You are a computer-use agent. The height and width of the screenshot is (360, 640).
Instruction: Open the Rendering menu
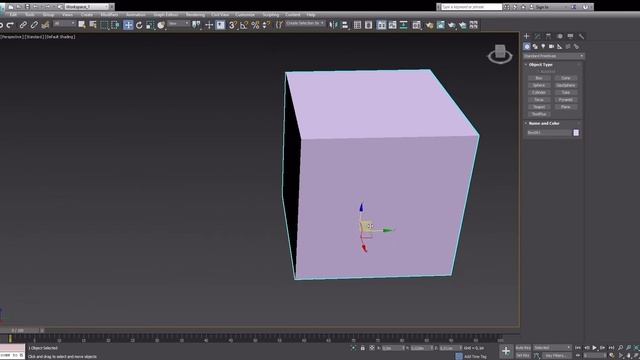195,15
